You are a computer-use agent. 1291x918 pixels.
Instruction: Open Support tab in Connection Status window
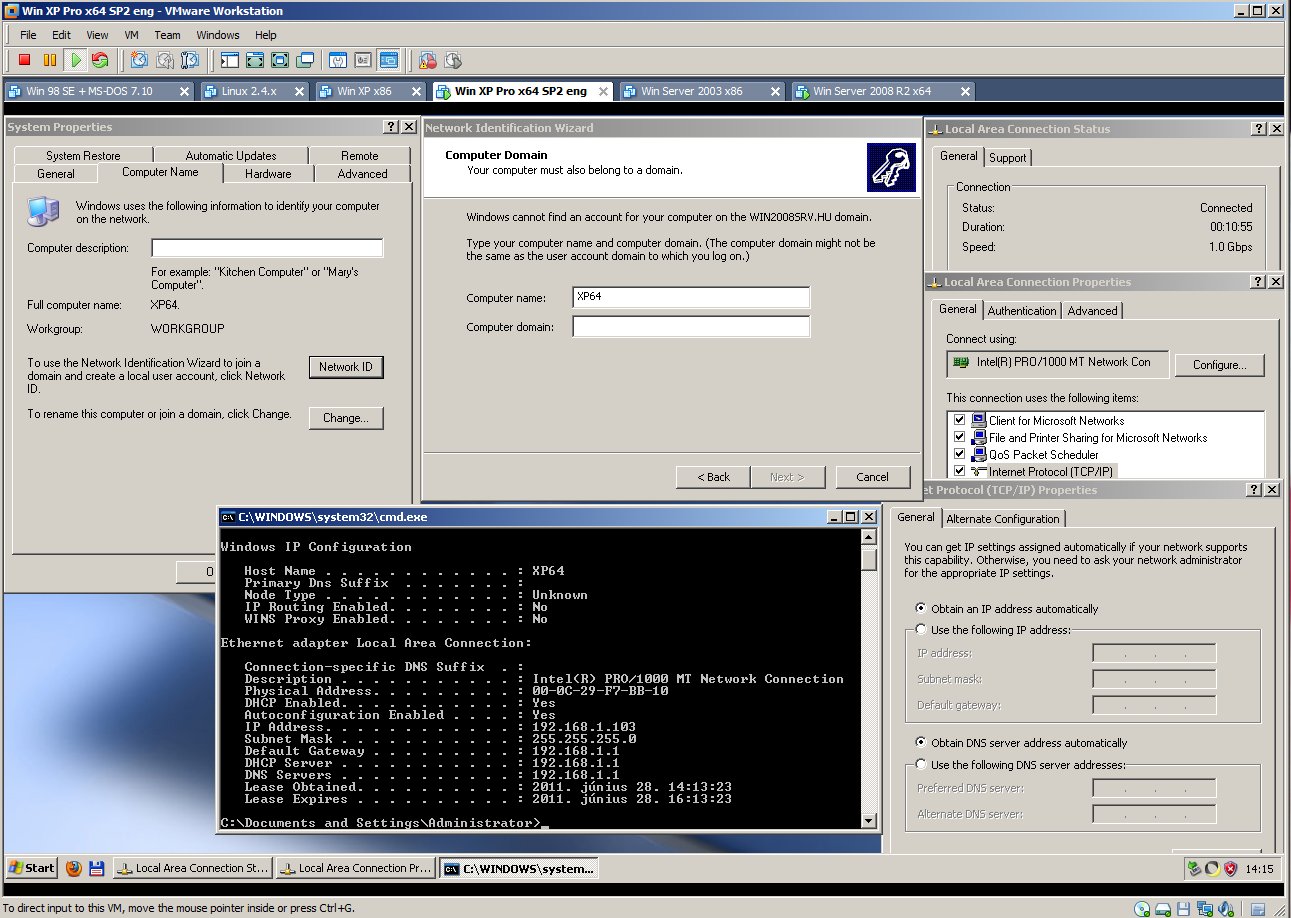click(x=1007, y=158)
